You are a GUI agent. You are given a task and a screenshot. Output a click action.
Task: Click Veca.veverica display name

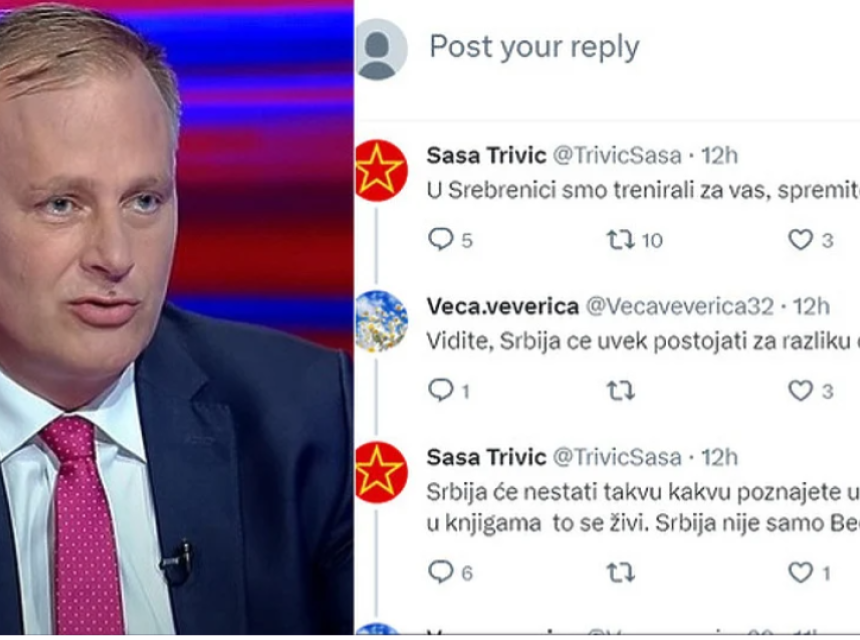[503, 307]
